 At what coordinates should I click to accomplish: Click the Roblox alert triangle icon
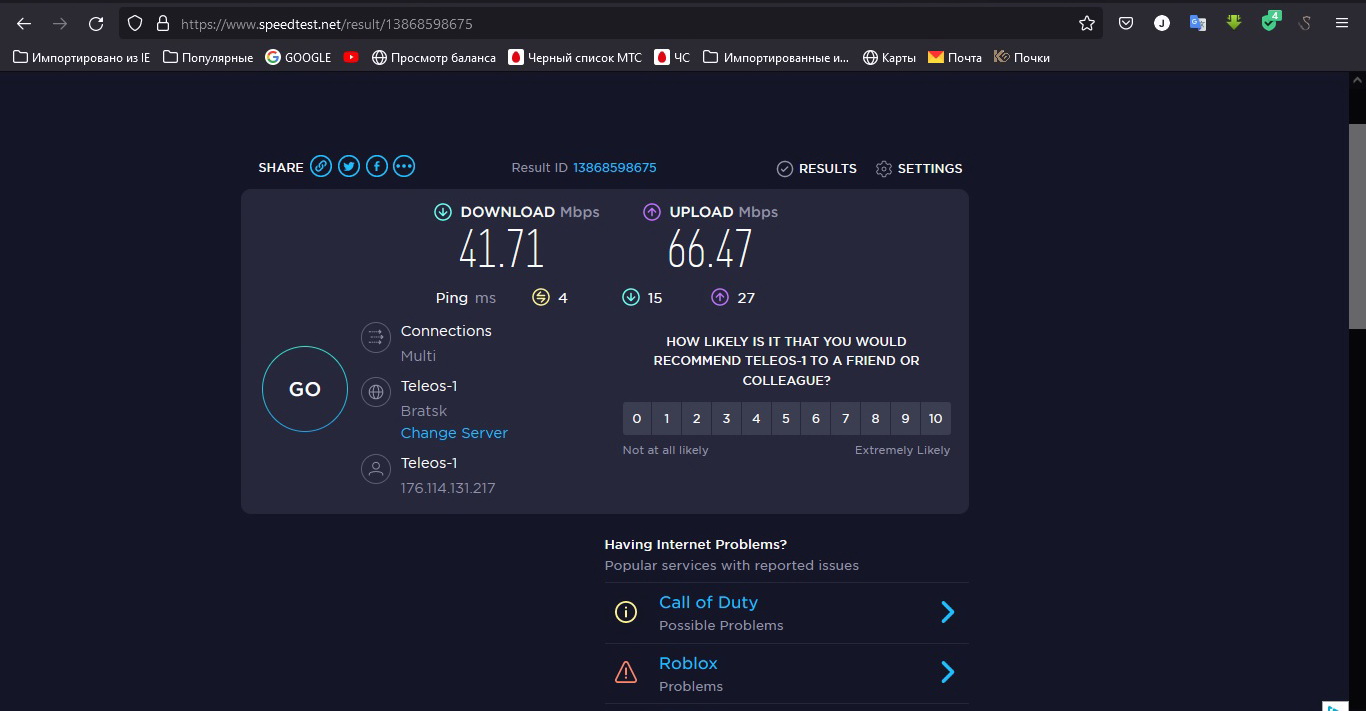coord(626,672)
